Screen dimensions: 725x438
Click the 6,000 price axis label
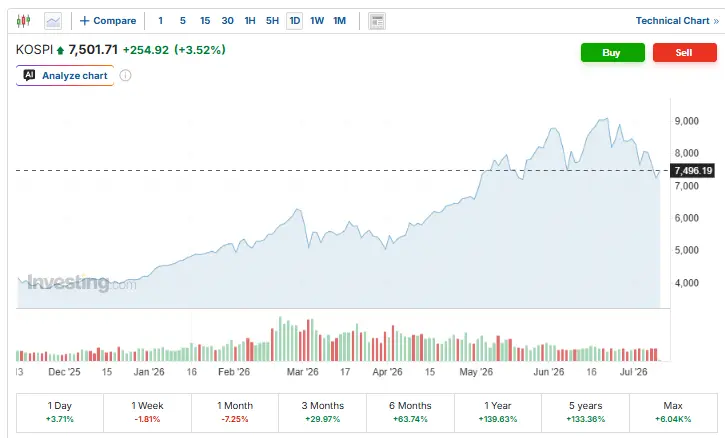click(x=687, y=218)
